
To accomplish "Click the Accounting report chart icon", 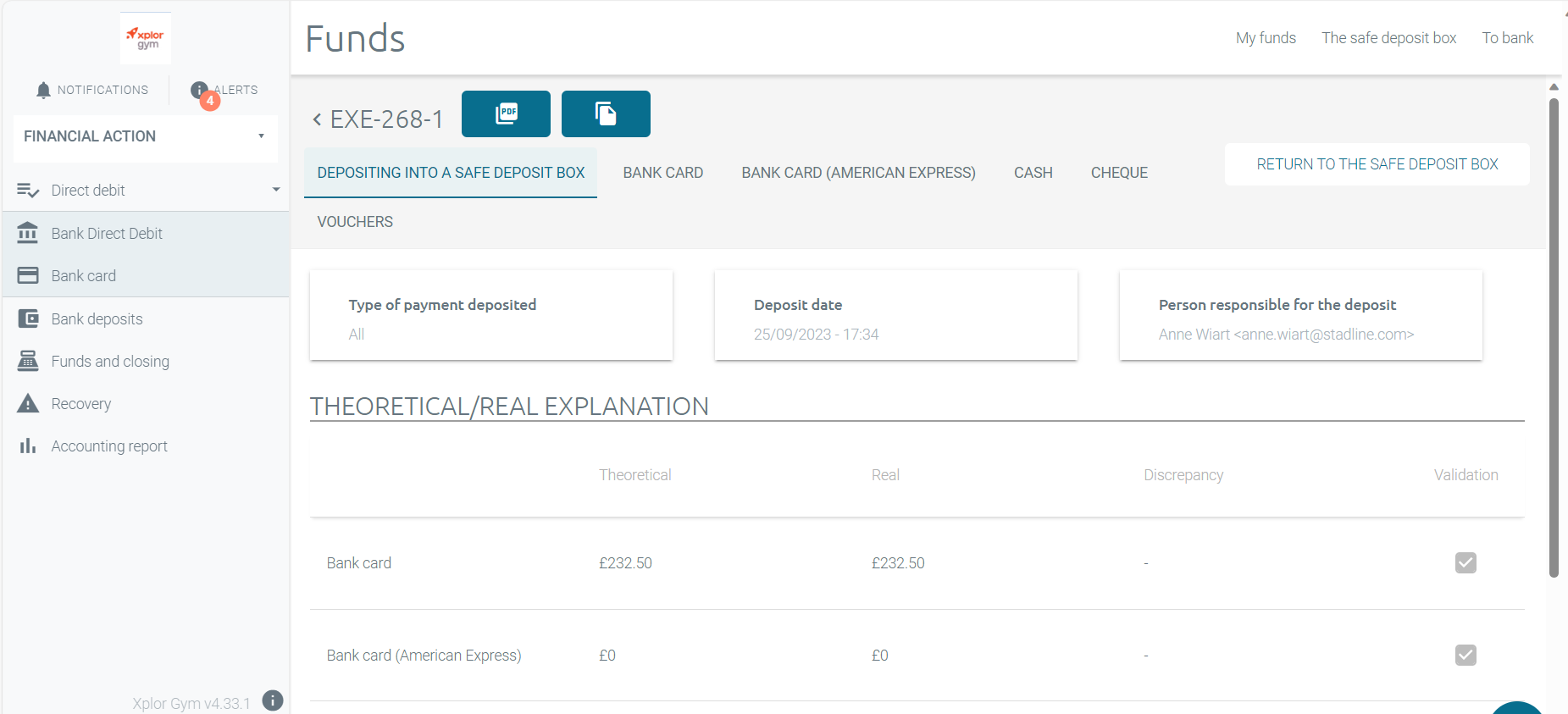I will click(x=28, y=446).
